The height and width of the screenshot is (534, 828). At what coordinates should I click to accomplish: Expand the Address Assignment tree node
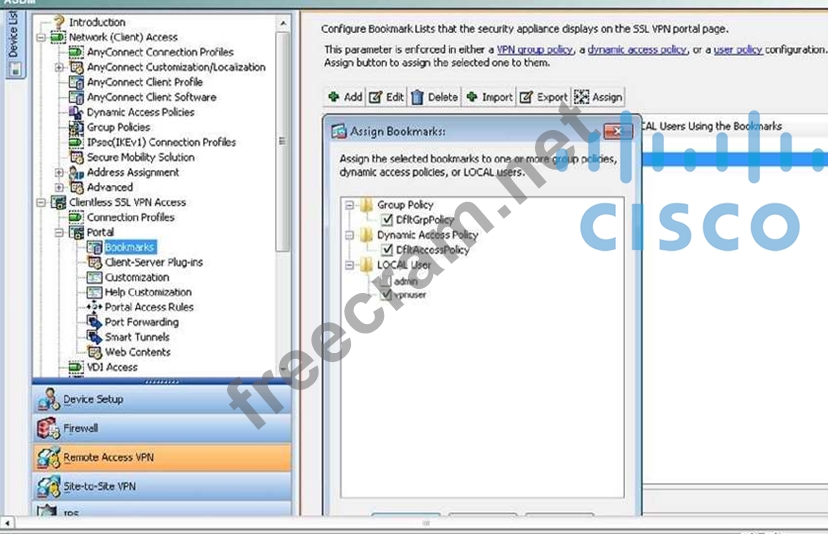(59, 172)
